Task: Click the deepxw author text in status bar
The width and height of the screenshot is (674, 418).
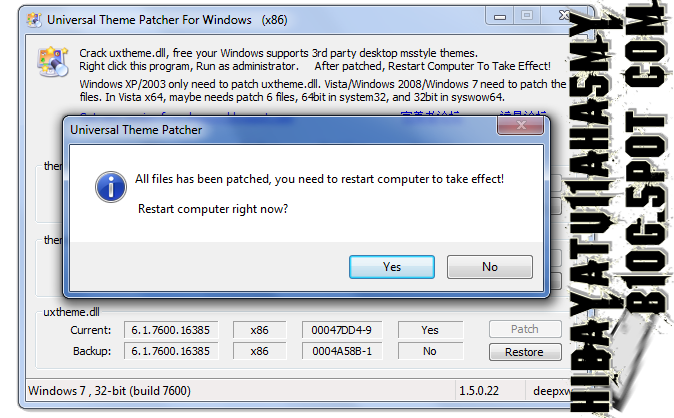Action: tap(552, 391)
